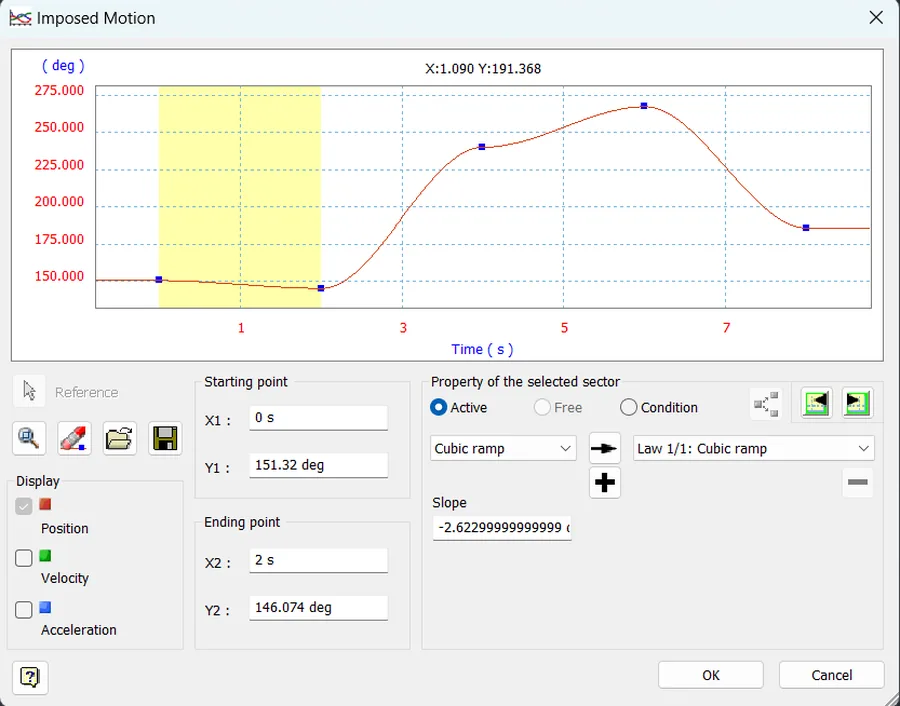This screenshot has height=706, width=900.
Task: Remove law with minus button
Action: (x=858, y=482)
